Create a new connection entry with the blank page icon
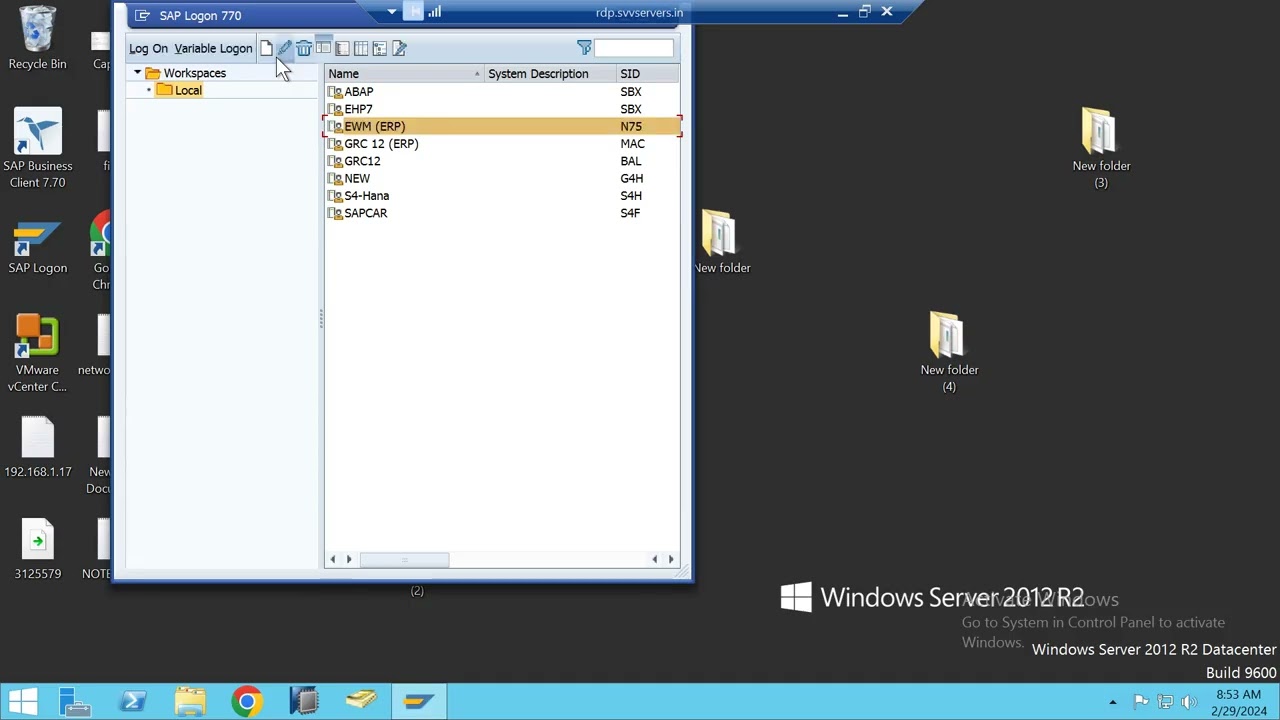The width and height of the screenshot is (1280, 720). click(x=266, y=48)
